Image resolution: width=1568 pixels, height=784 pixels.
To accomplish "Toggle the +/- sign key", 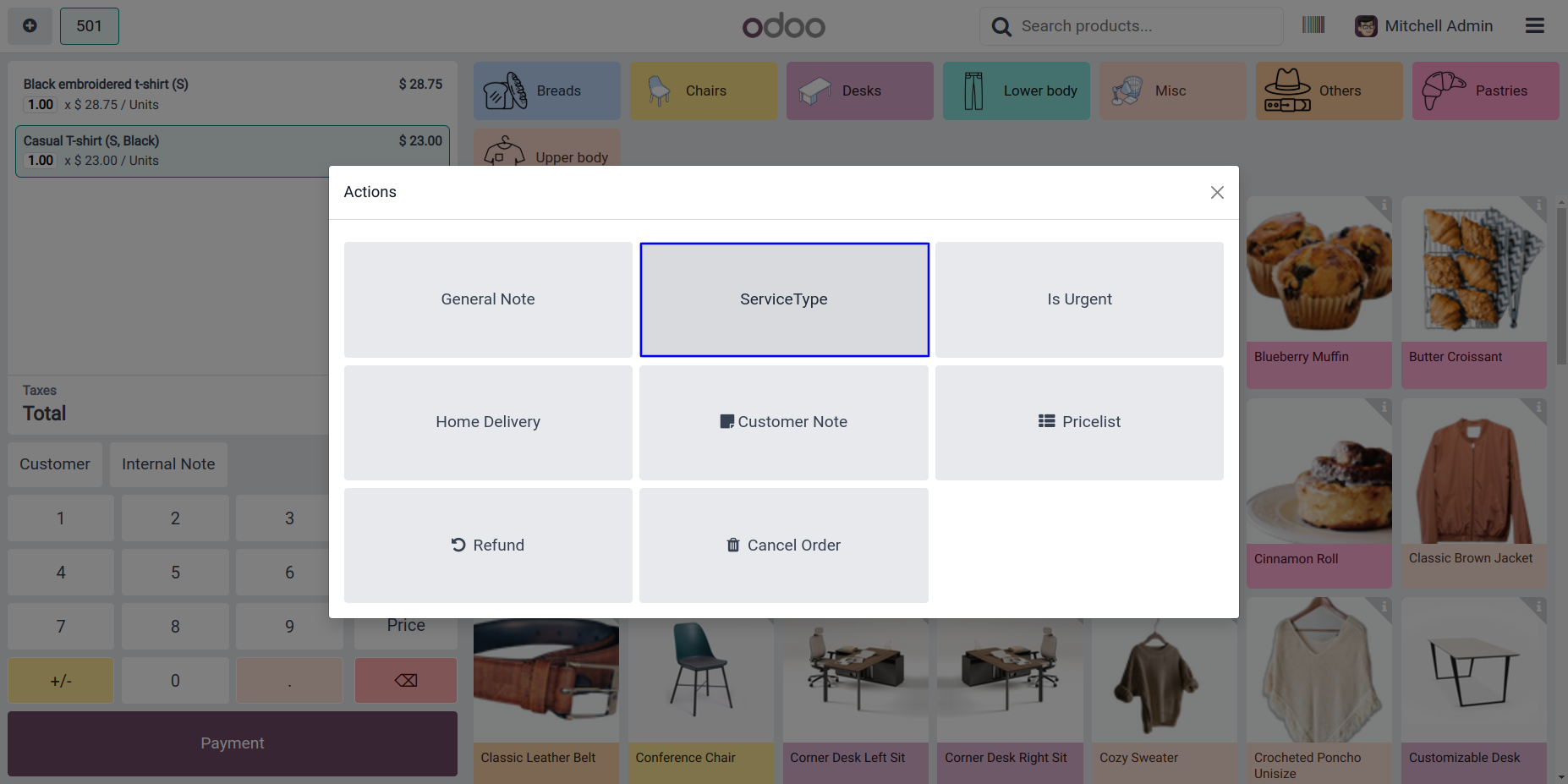I will (61, 681).
